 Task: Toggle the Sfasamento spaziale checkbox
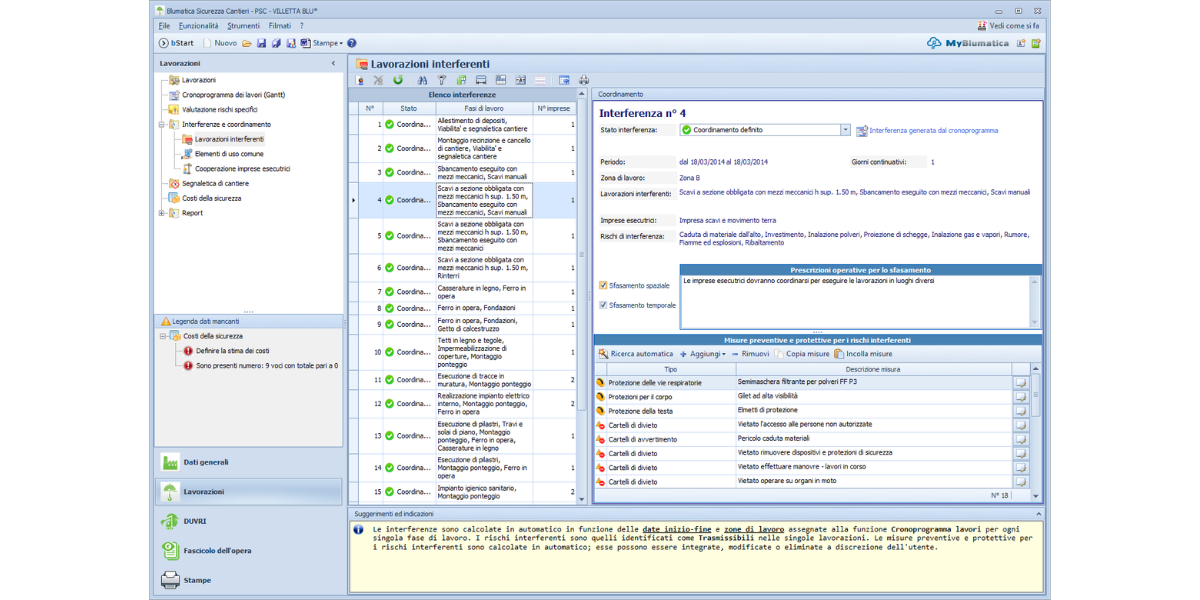[x=602, y=285]
